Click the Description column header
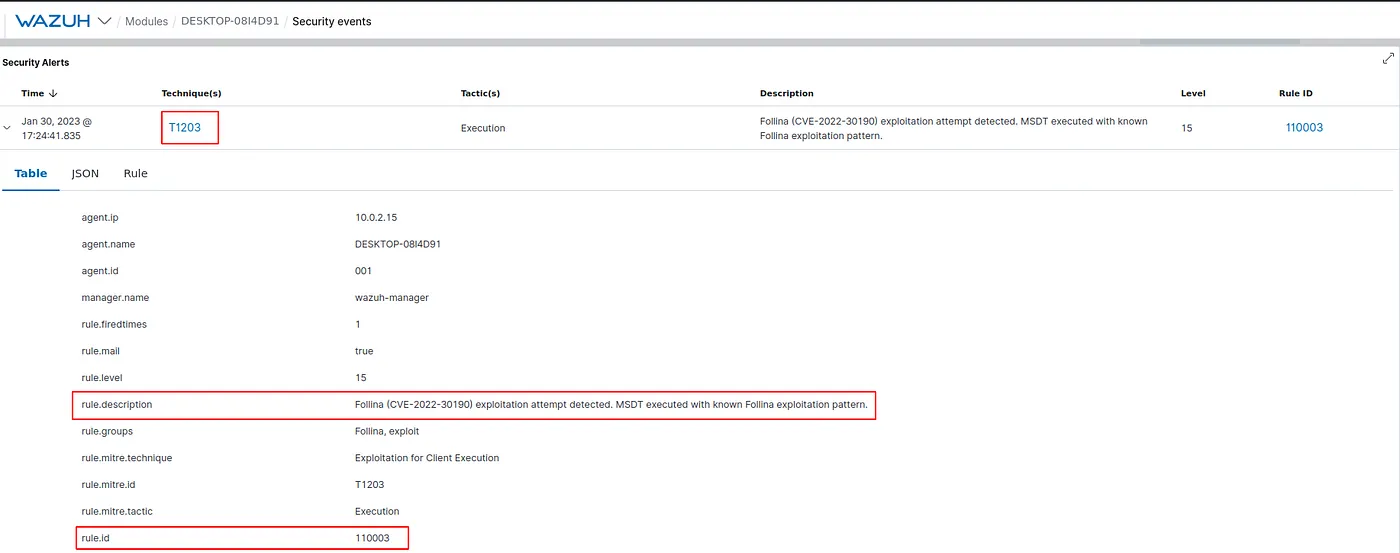The image size is (1400, 553). coord(786,94)
